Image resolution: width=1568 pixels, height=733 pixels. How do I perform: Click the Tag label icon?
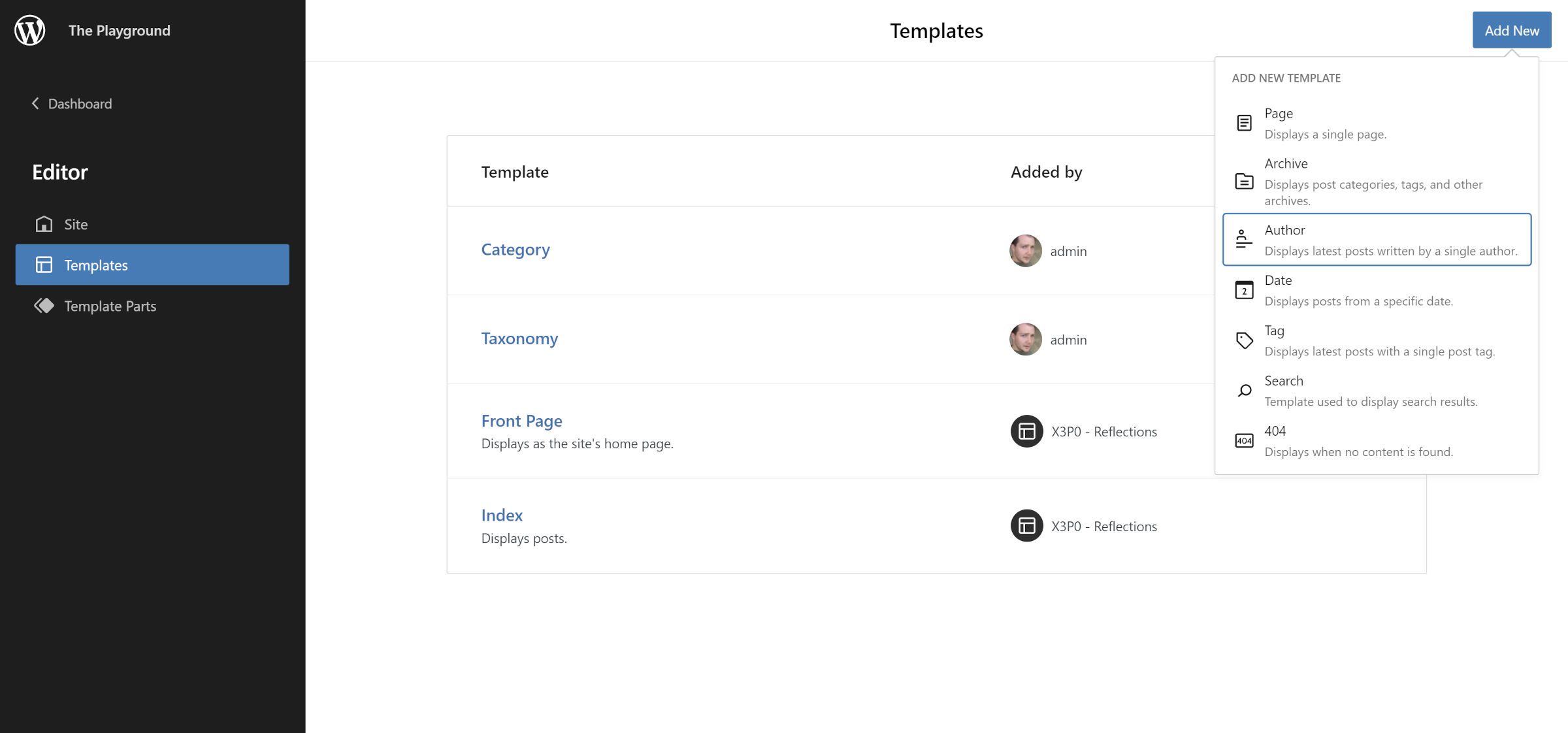tap(1244, 340)
